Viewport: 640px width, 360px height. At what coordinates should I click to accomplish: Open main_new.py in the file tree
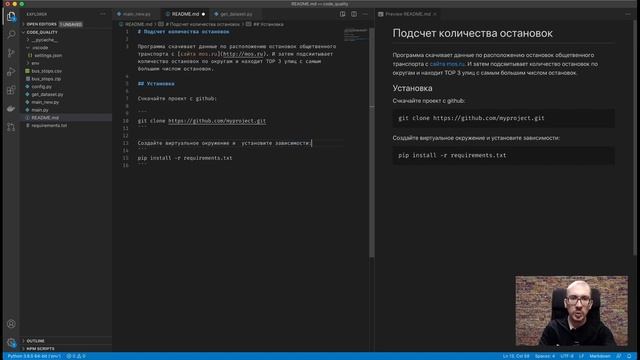pyautogui.click(x=45, y=102)
